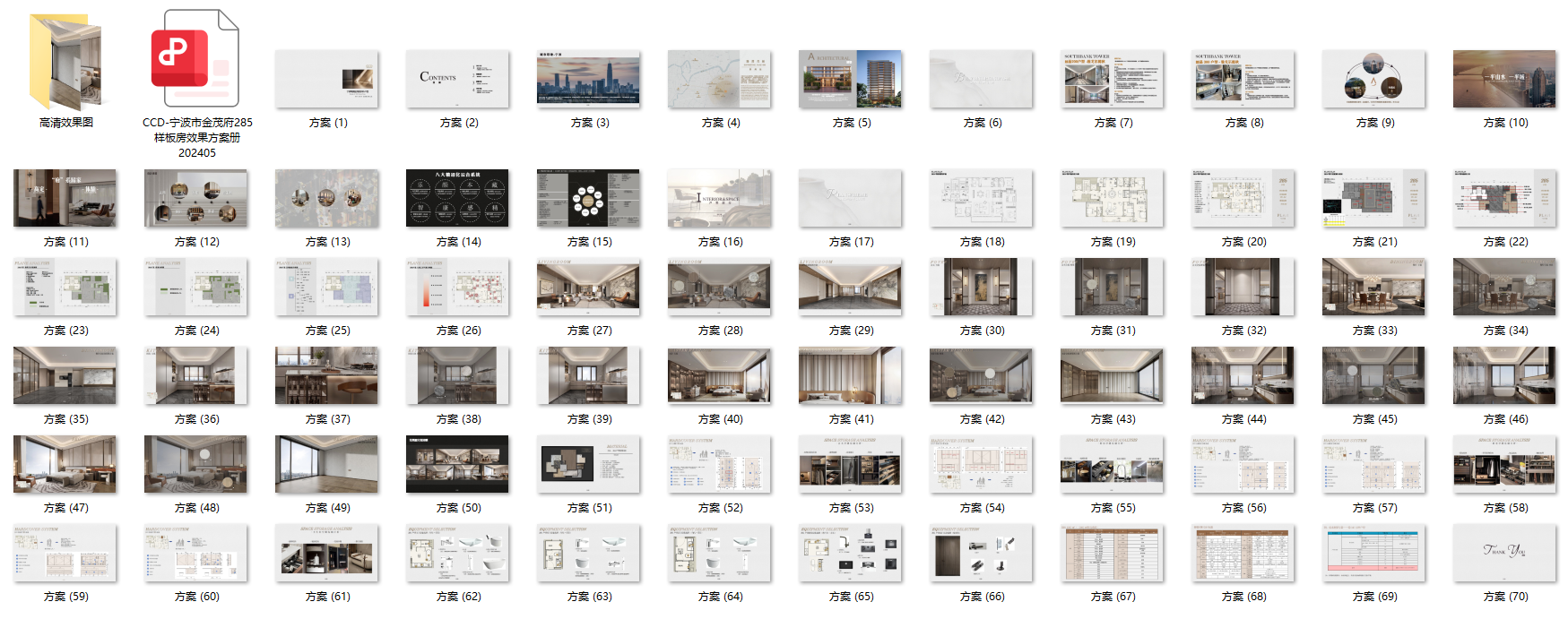Image resolution: width=1568 pixels, height=619 pixels.
Task: Open the CCD-宁波市金茂府285 PDF file
Action: pos(196,59)
